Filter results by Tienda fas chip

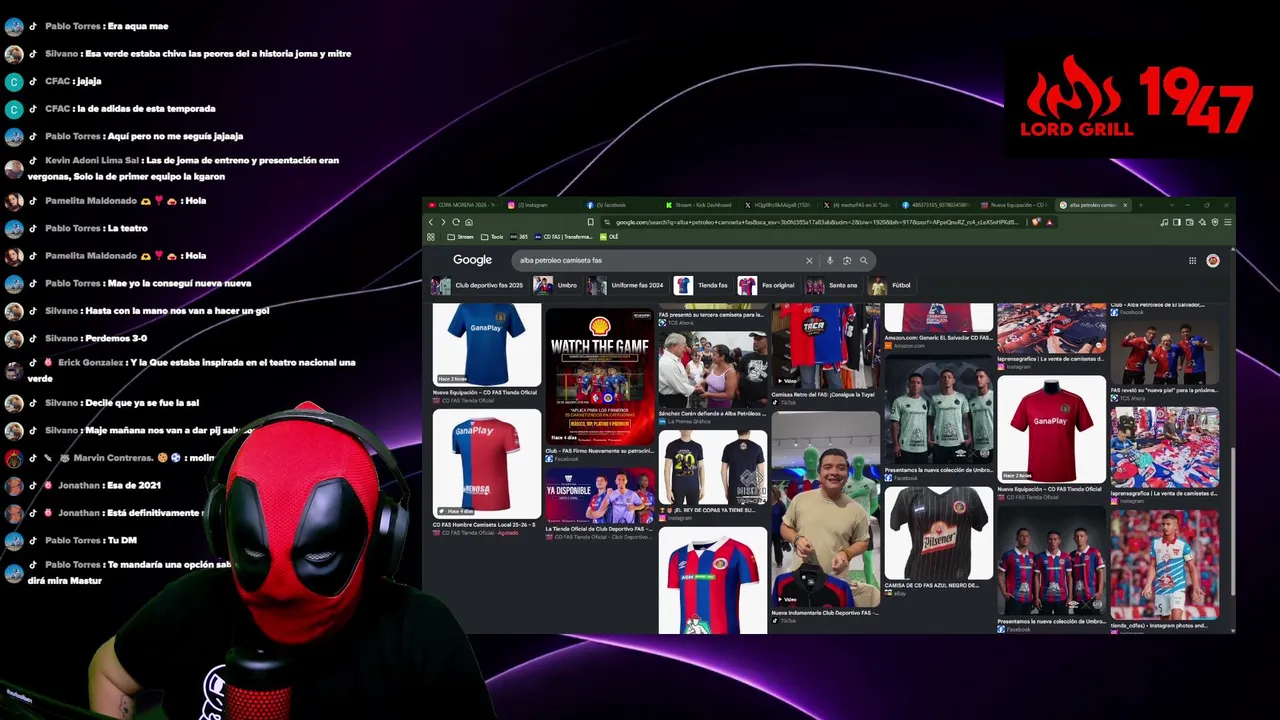[701, 286]
